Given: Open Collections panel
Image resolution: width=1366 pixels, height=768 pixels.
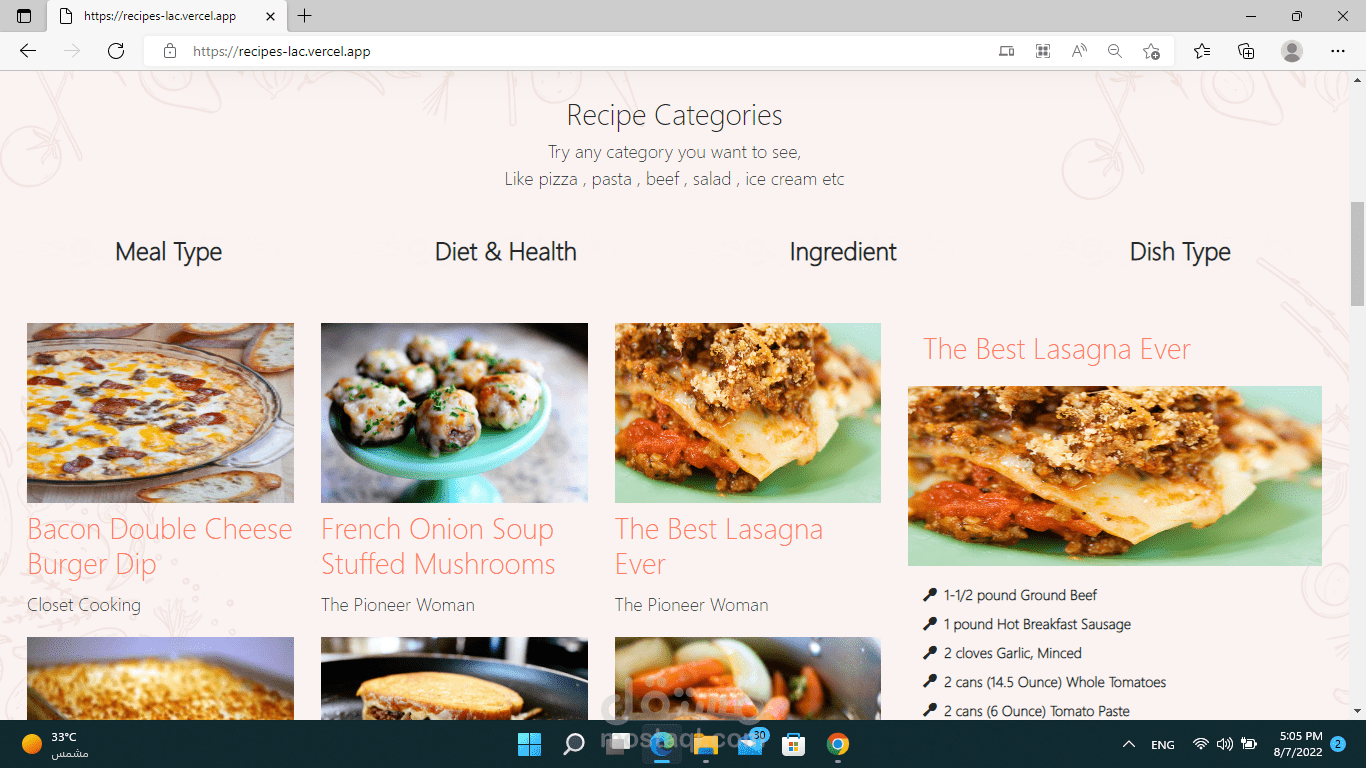Looking at the screenshot, I should pos(1246,51).
